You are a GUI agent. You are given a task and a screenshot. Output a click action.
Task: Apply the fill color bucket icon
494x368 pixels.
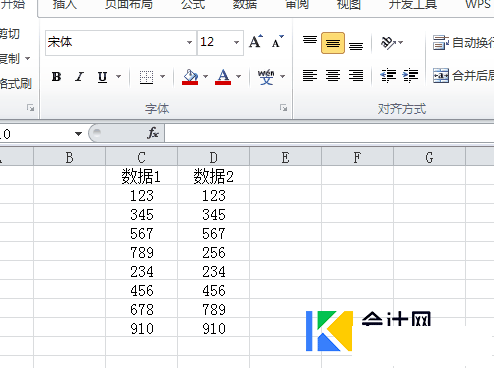(x=190, y=77)
